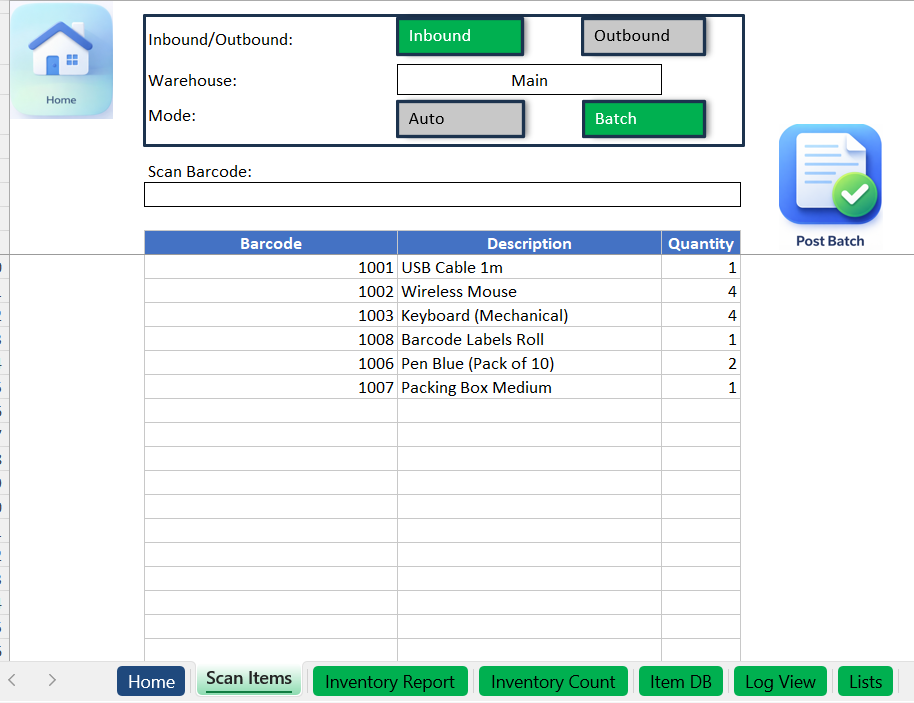This screenshot has width=914, height=703.
Task: Switch to the Inventory Report tab
Action: [x=390, y=682]
